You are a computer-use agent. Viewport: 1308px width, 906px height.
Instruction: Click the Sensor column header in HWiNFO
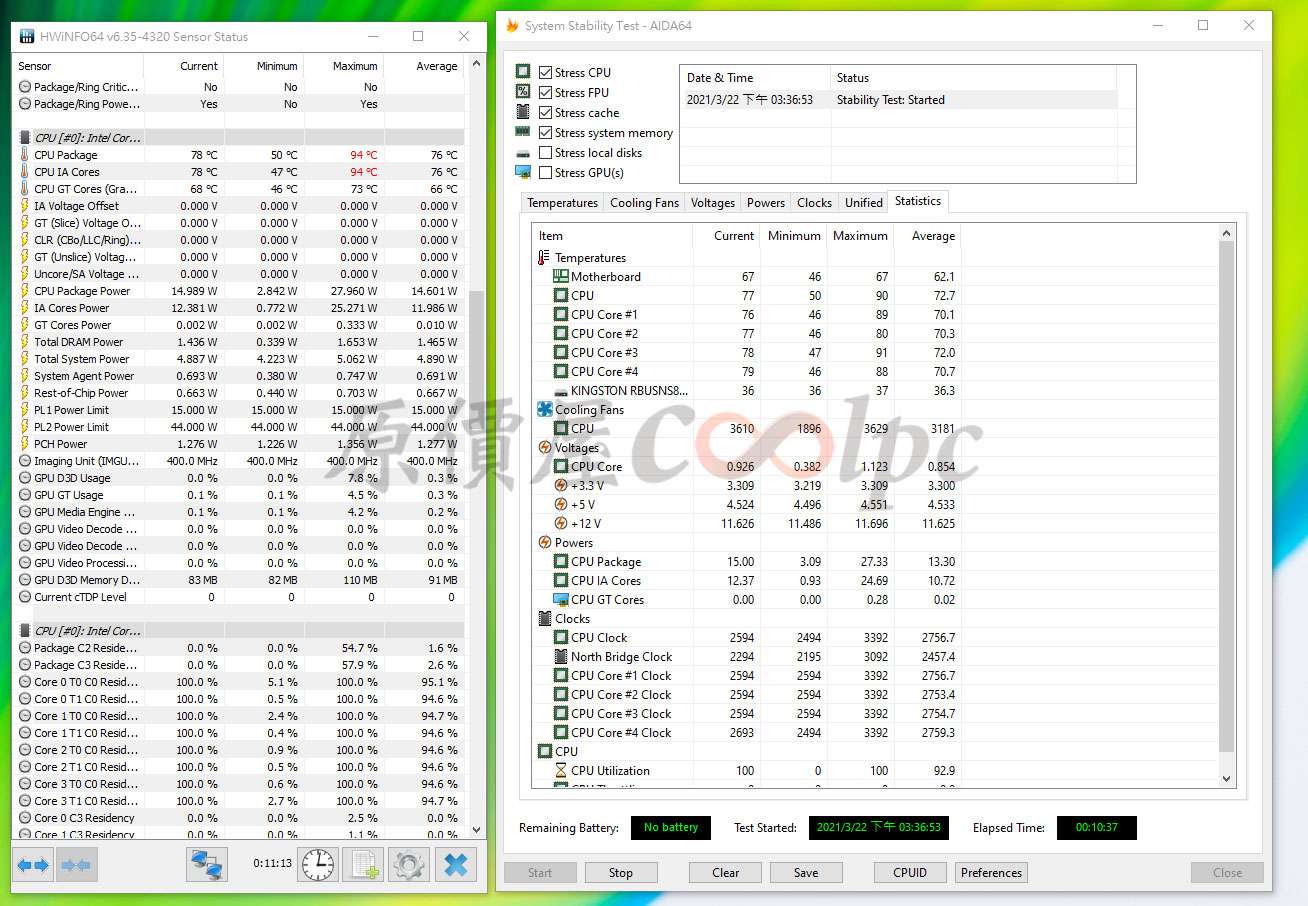point(79,66)
